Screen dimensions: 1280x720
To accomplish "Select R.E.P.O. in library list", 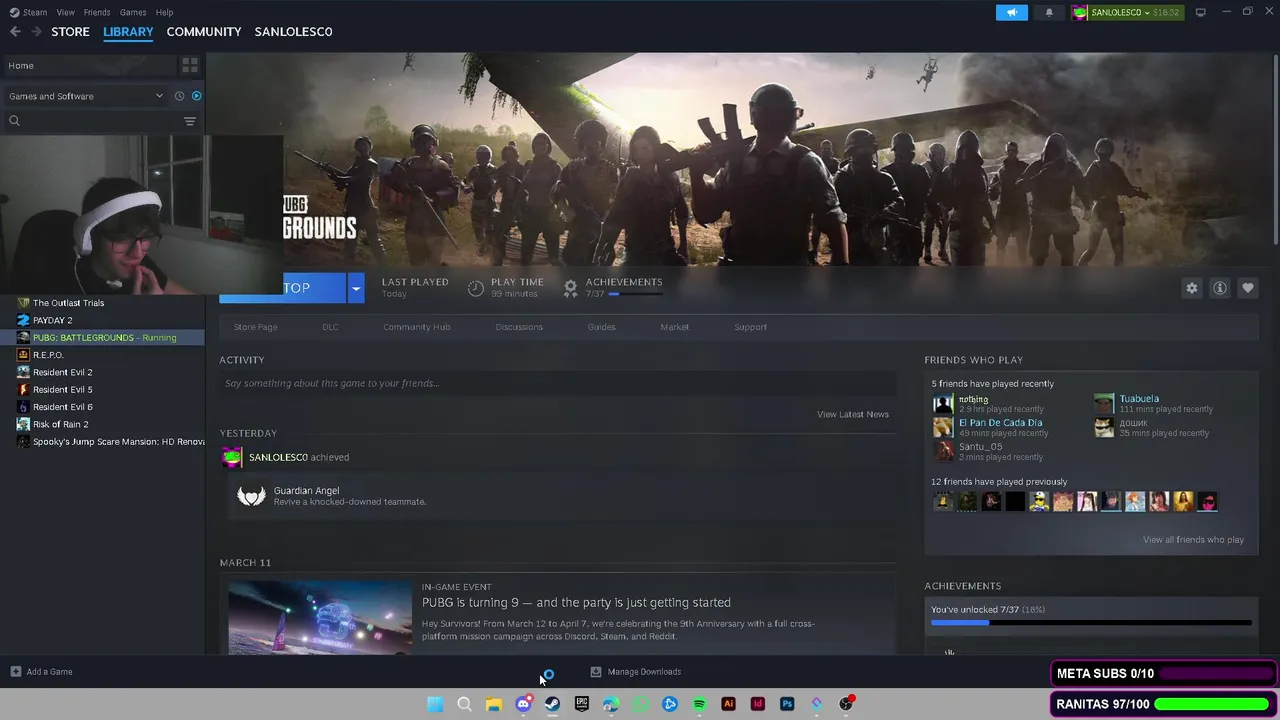I will (48, 355).
